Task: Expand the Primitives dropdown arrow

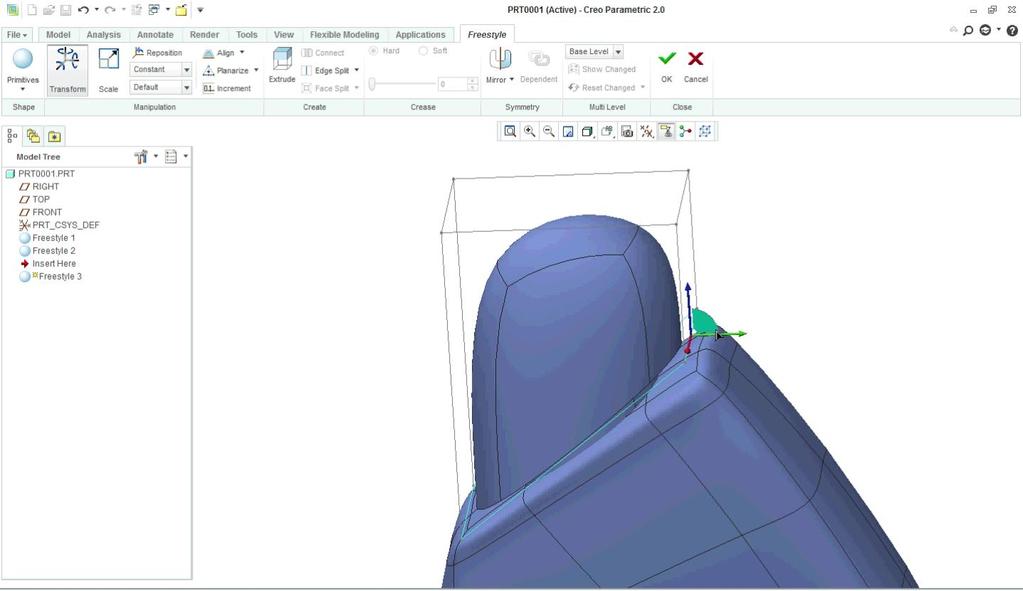Action: click(x=23, y=89)
